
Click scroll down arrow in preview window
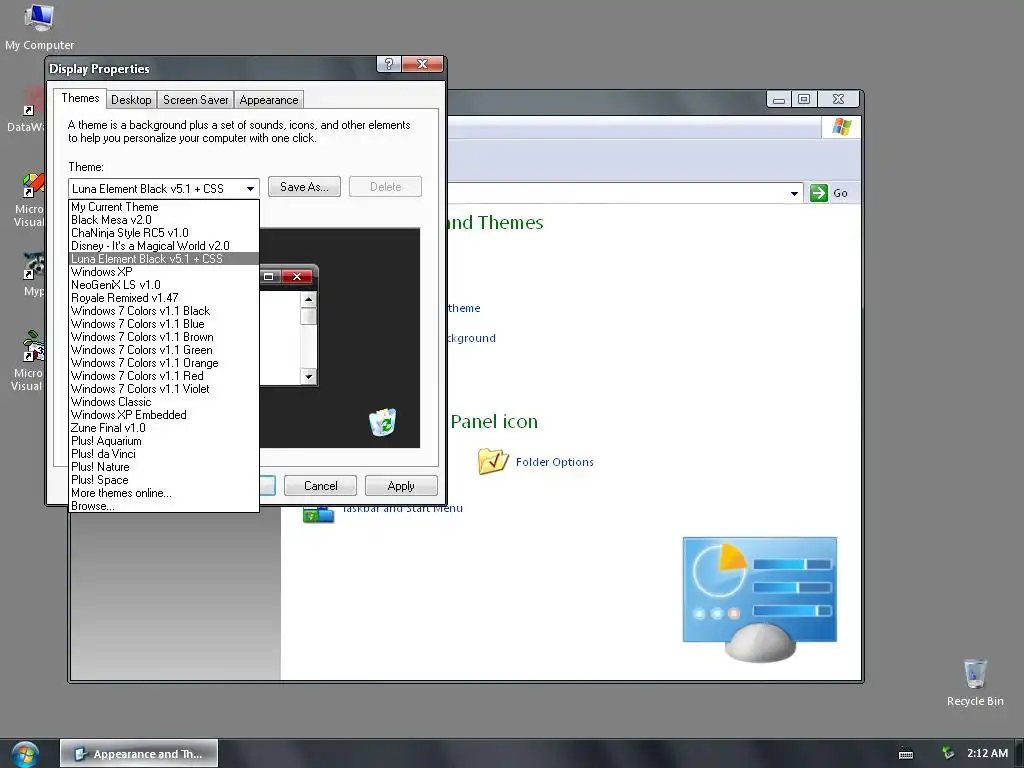[x=309, y=377]
